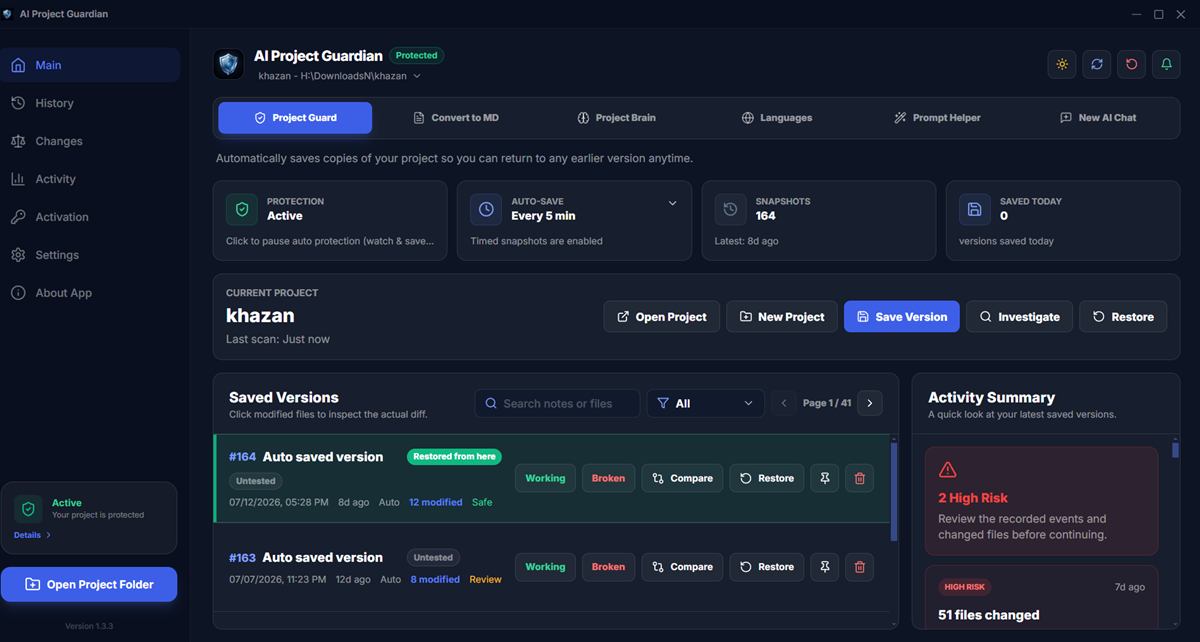Delete version #164 with trash icon
1200x642 pixels.
tap(860, 478)
